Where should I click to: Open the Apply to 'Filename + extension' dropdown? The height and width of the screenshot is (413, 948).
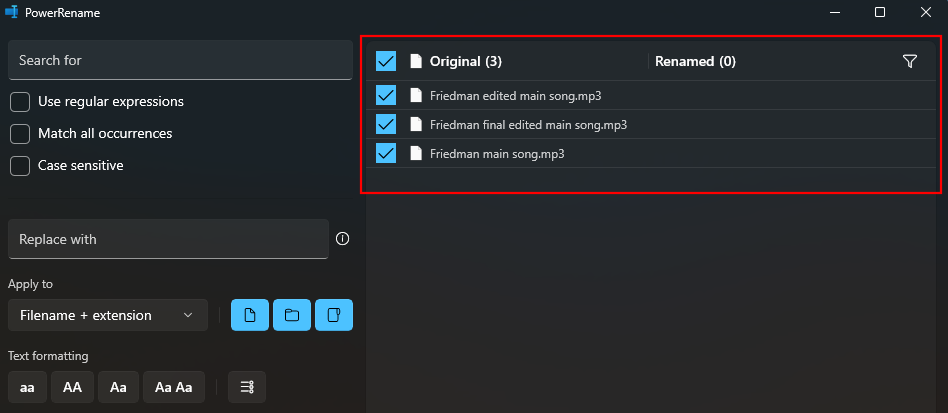108,315
